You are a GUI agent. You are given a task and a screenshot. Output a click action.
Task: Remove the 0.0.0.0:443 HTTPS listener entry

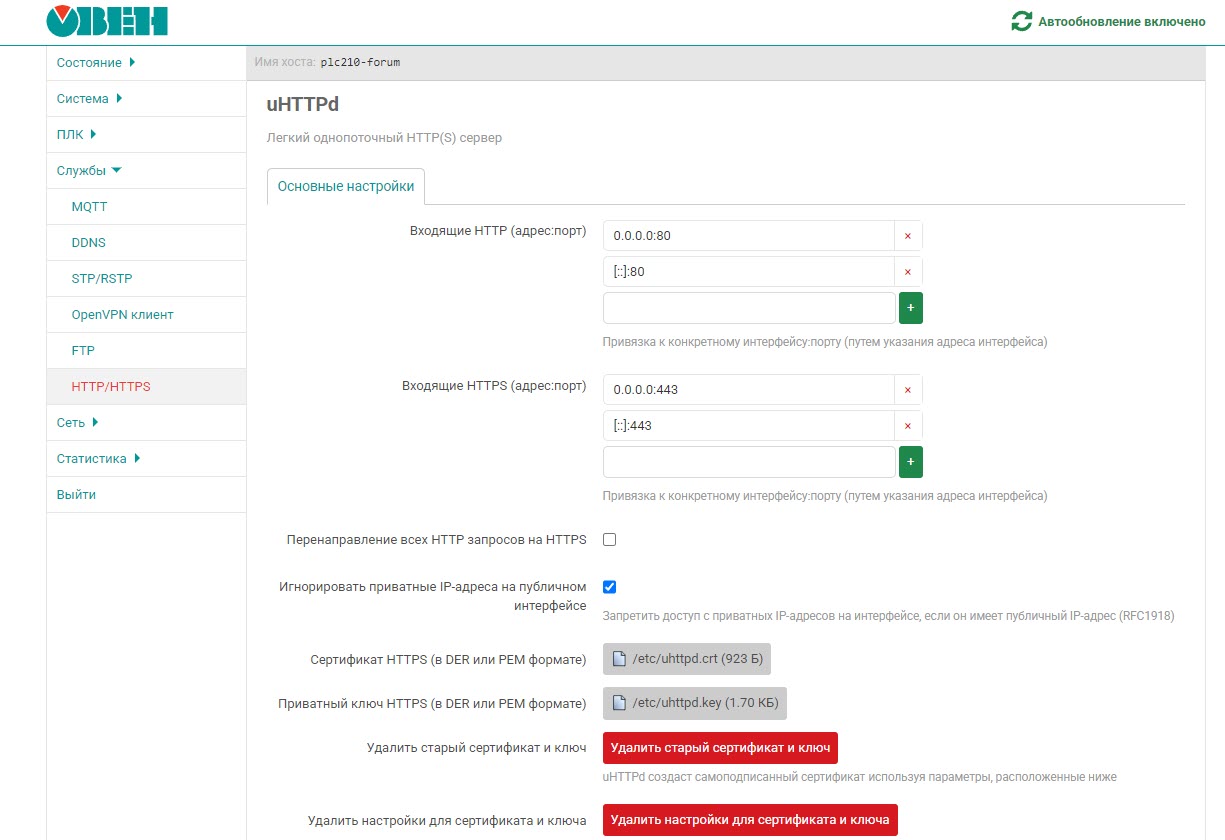tap(908, 390)
